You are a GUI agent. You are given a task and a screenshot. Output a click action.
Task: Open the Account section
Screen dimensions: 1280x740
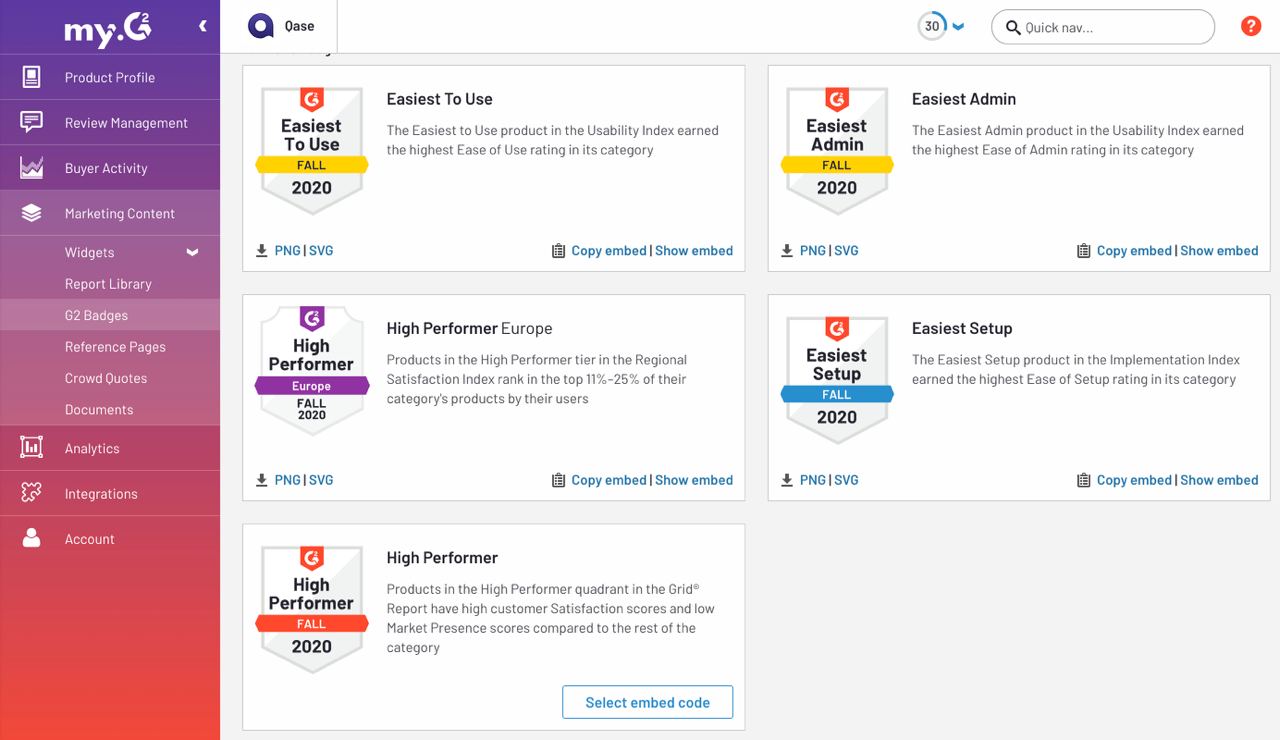tap(110, 538)
